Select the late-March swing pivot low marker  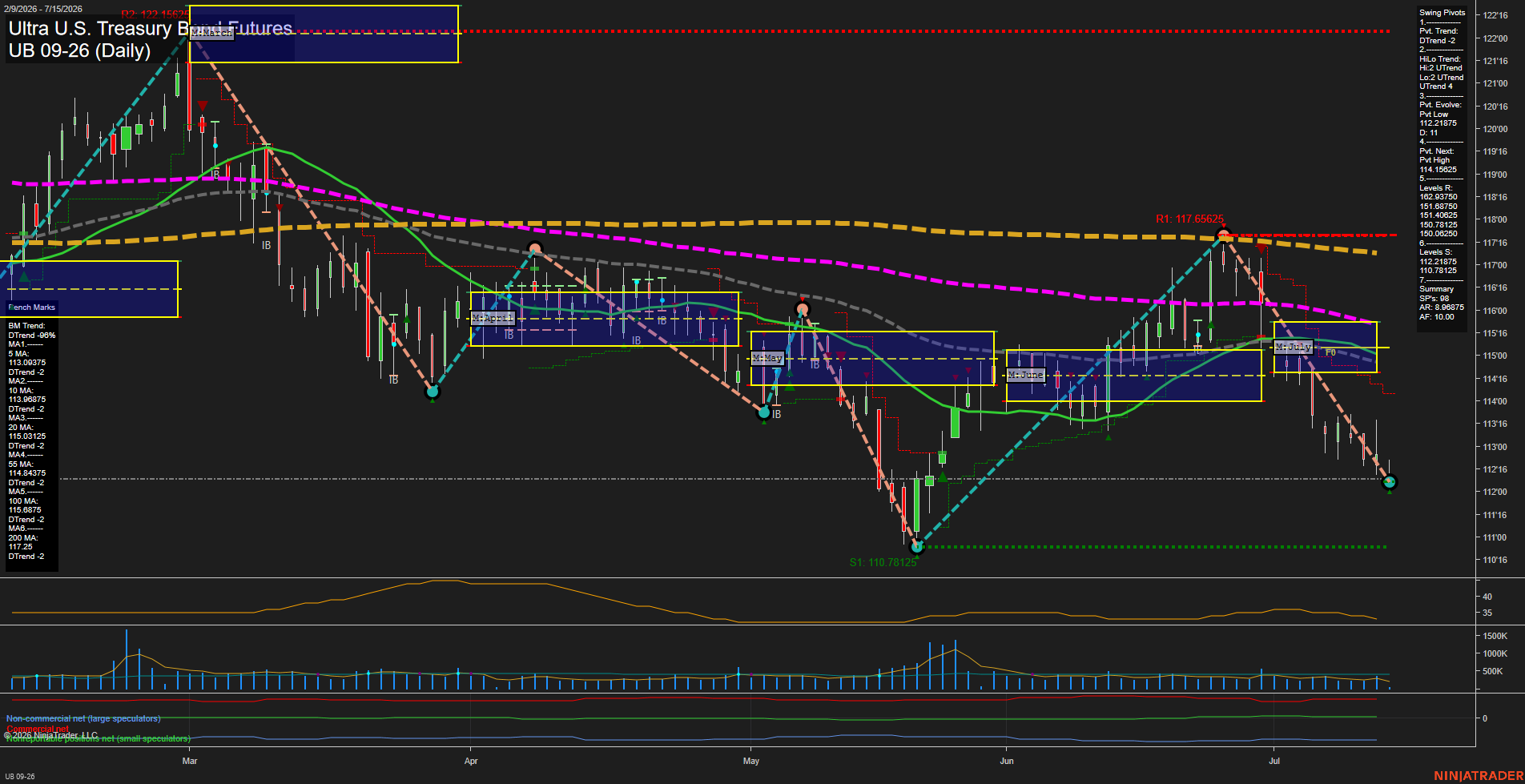(433, 392)
